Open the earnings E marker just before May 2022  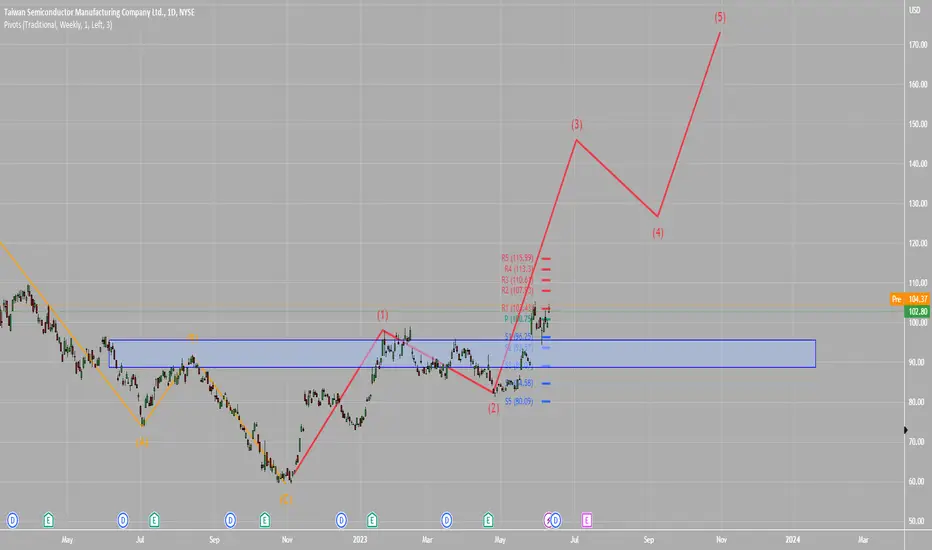49,521
